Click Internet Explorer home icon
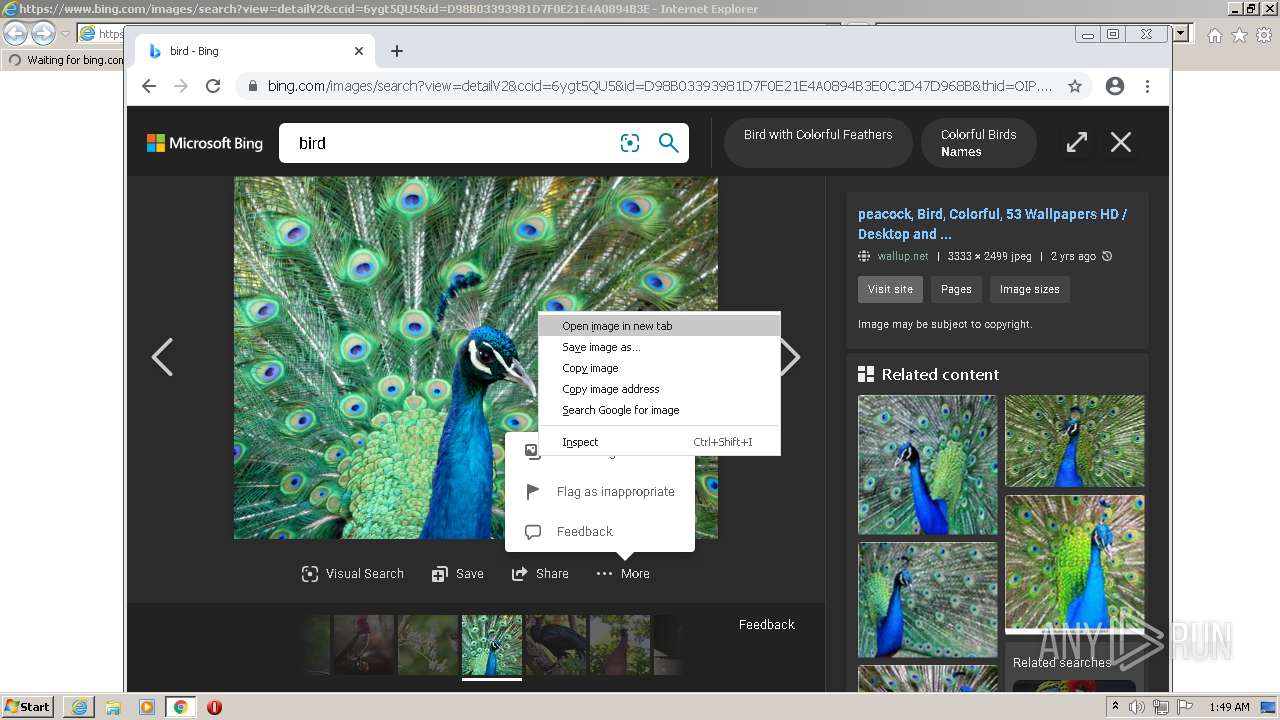Viewport: 1280px width, 720px height. pyautogui.click(x=1214, y=35)
